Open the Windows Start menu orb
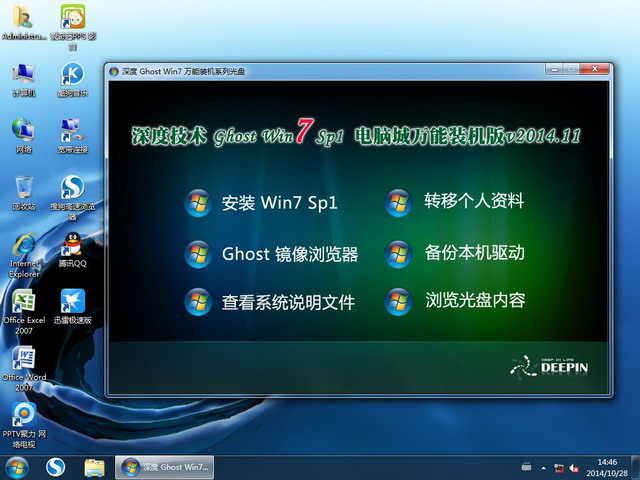The image size is (640, 480). (16, 467)
